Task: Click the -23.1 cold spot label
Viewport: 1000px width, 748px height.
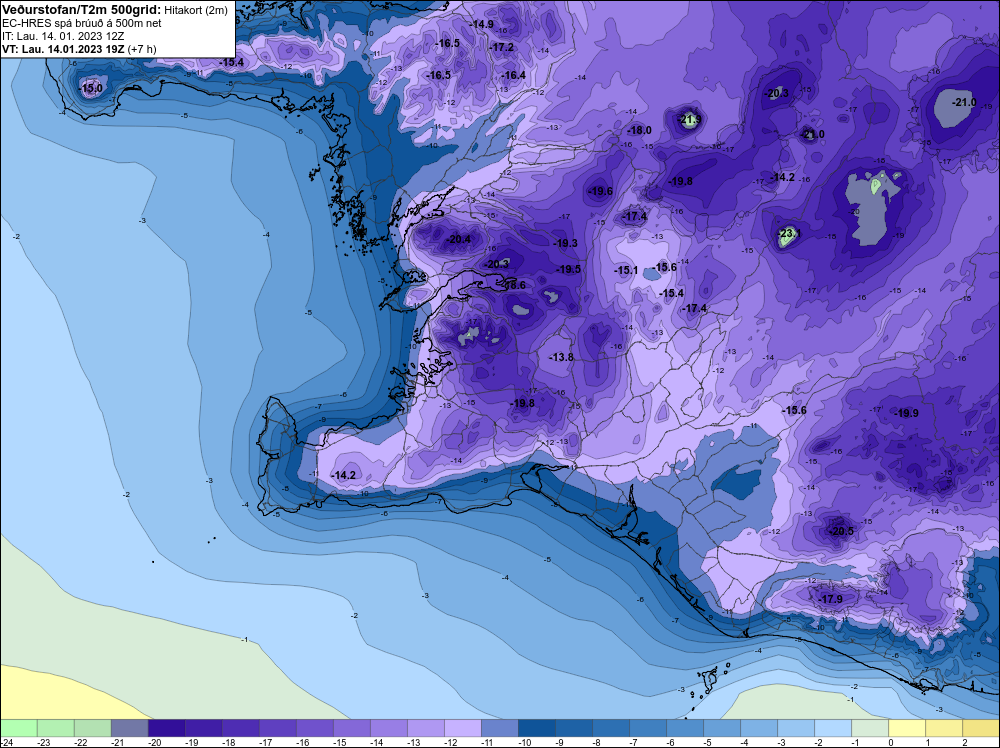Action: (789, 233)
